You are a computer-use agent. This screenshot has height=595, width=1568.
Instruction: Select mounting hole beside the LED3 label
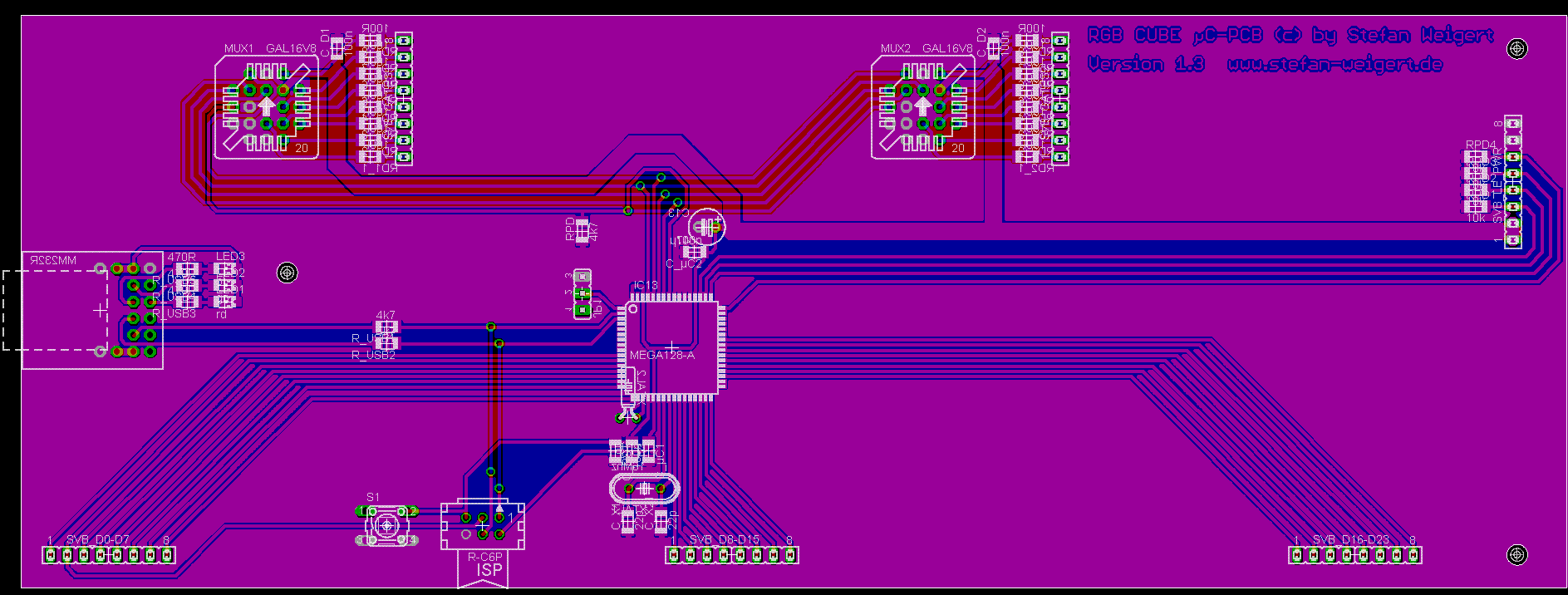[x=288, y=273]
